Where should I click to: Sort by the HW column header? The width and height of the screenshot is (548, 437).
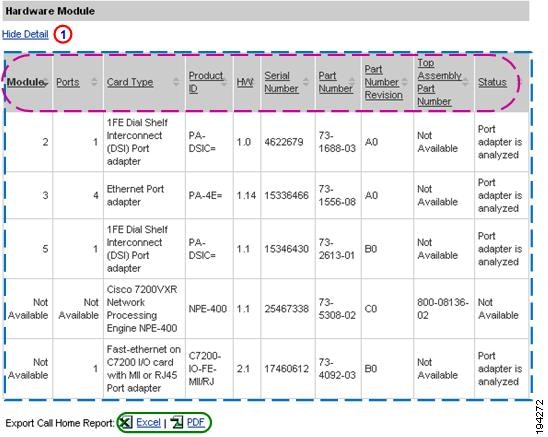[x=245, y=82]
